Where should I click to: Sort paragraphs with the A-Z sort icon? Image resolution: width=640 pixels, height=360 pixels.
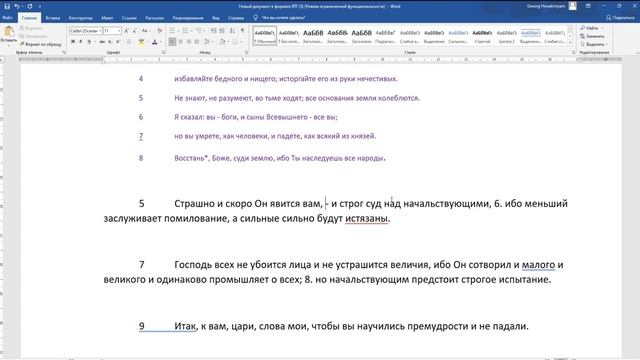point(232,31)
